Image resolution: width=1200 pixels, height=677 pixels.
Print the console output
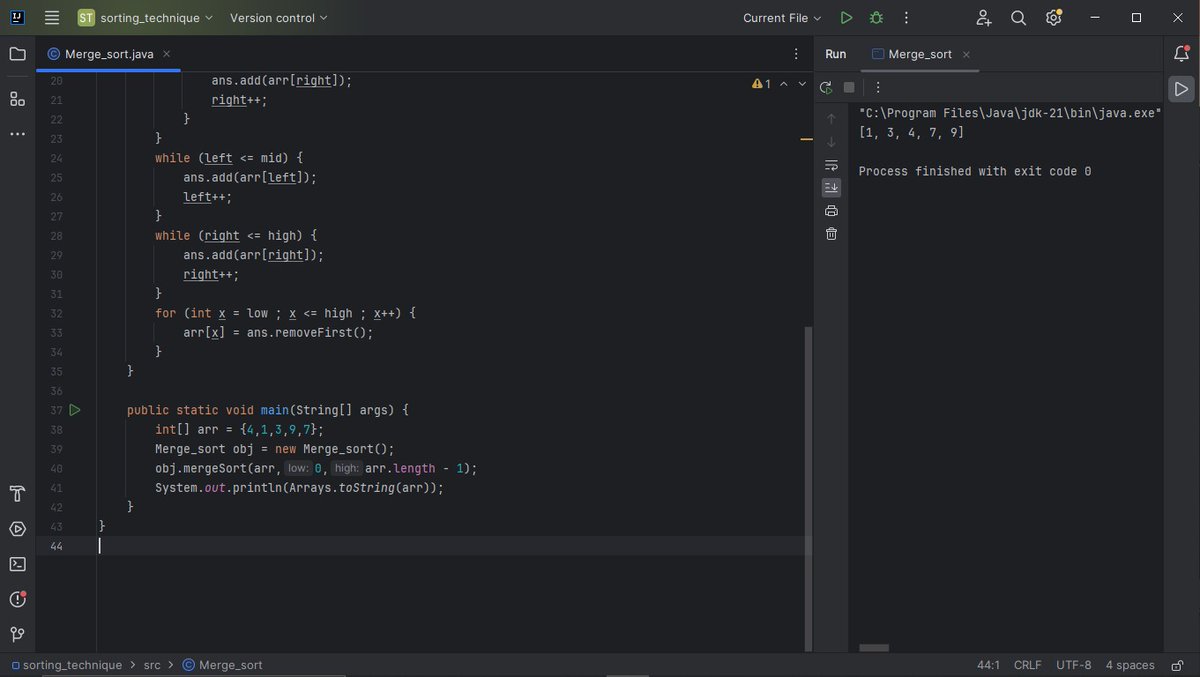(x=831, y=210)
